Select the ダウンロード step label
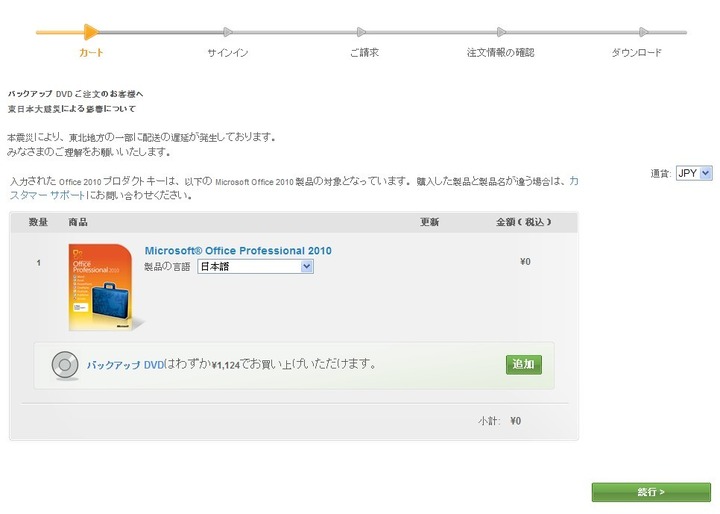 pyautogui.click(x=636, y=52)
